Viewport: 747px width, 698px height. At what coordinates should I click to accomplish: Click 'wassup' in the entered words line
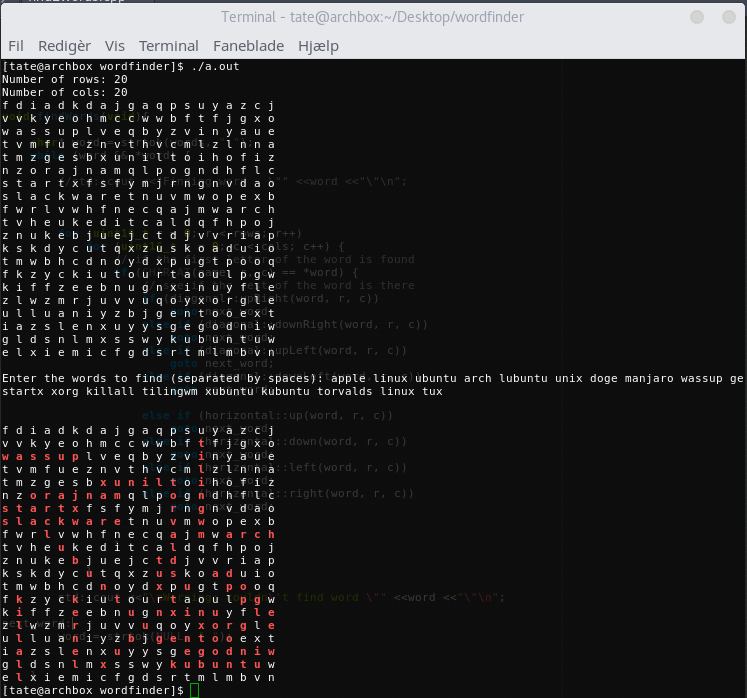(x=701, y=378)
